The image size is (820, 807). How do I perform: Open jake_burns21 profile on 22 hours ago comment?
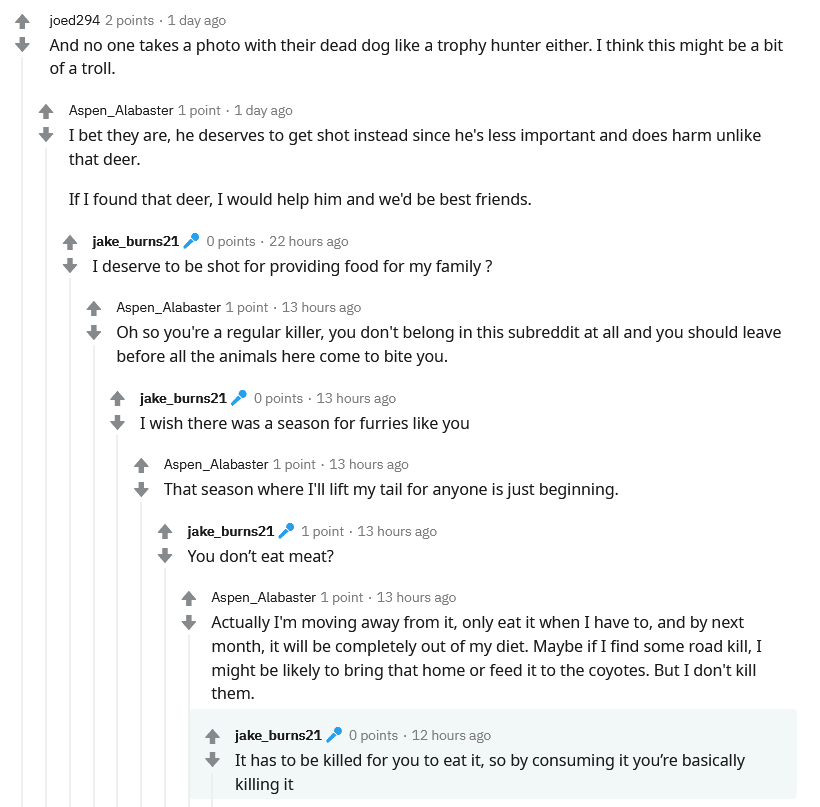[x=135, y=241]
